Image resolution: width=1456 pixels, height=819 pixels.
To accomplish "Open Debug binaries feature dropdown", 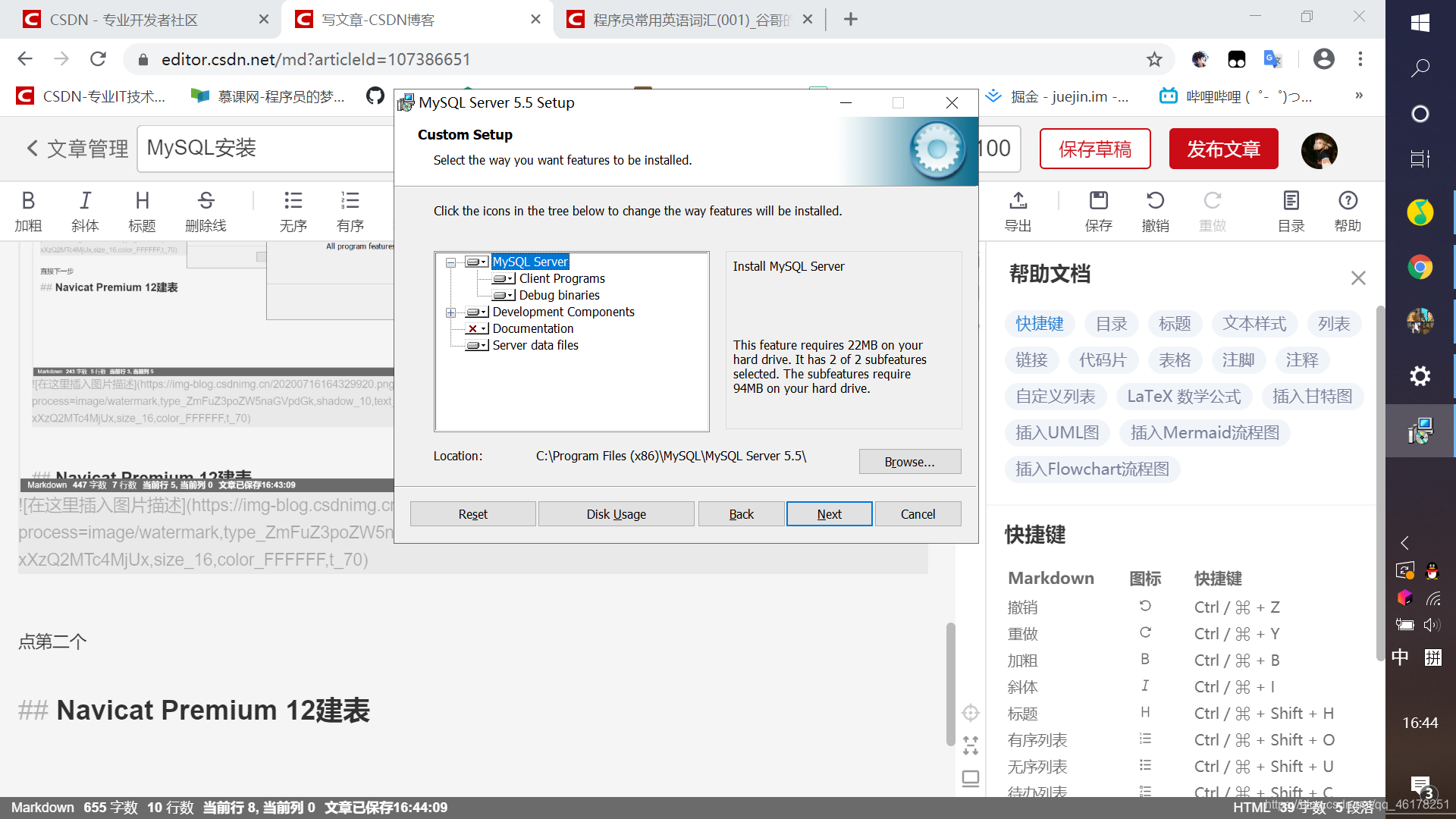I will pos(504,295).
